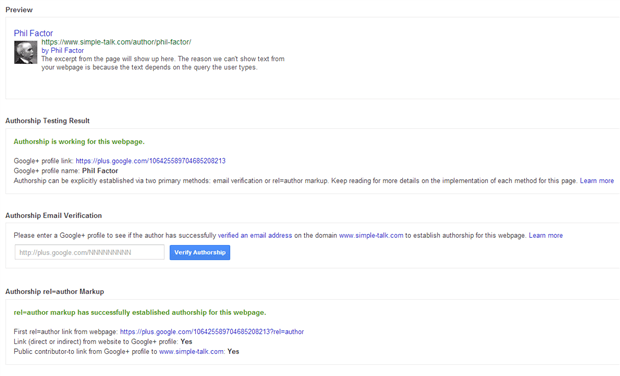Click 'Yes' beside Public contributor-to link
Screen dimensions: 620x376
coord(233,351)
